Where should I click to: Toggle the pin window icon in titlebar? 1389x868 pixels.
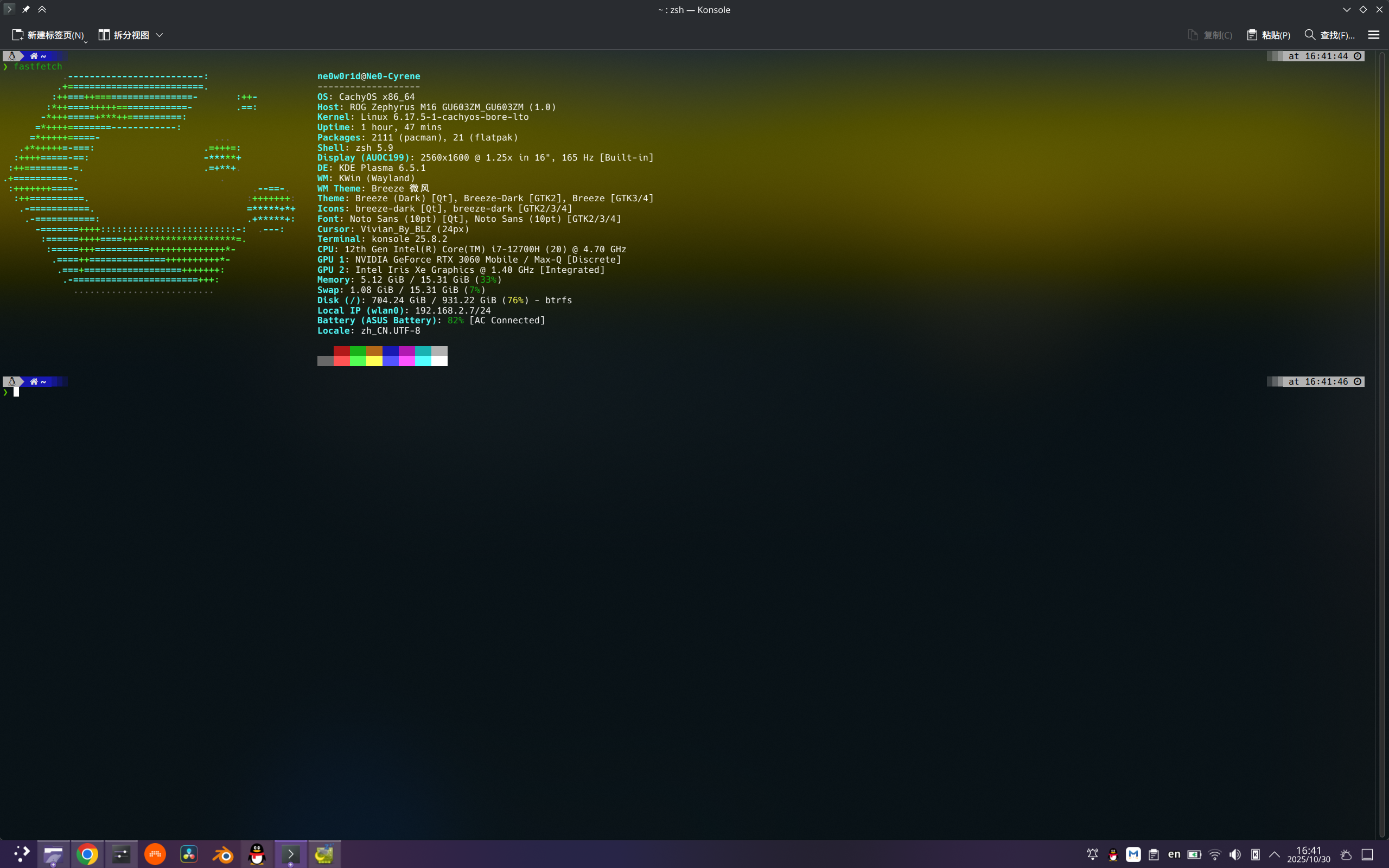(x=26, y=9)
